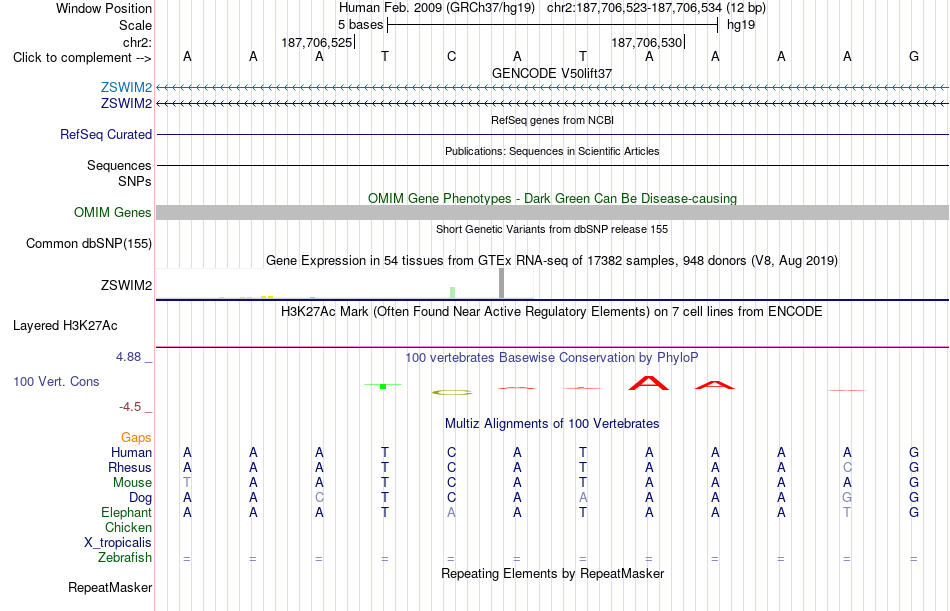Click the -4.5 conservation scale minimum
The image size is (950, 611).
click(130, 407)
